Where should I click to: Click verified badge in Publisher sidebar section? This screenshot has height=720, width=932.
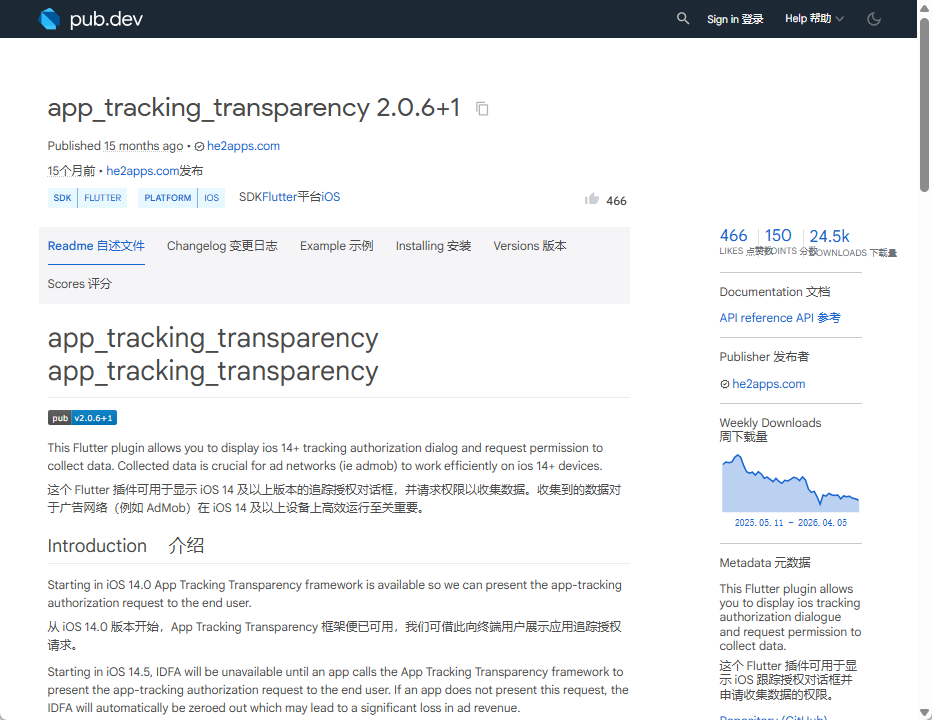725,384
